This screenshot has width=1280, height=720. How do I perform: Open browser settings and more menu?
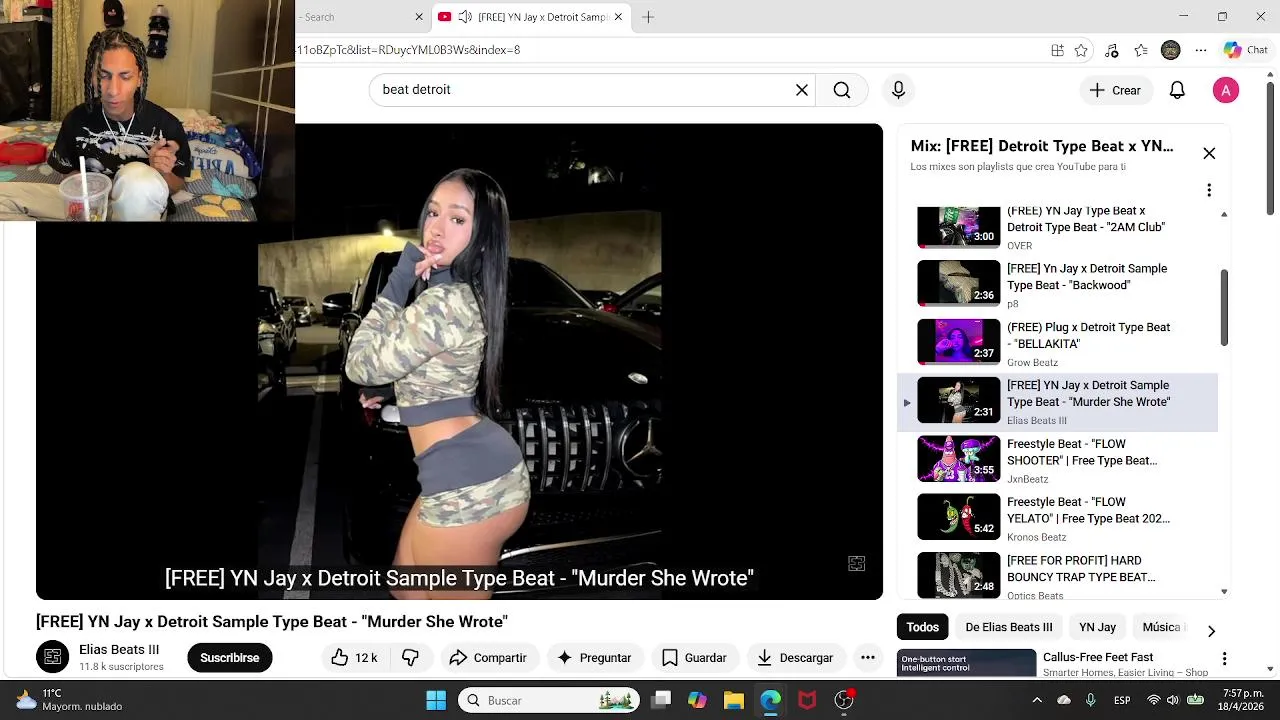pos(1201,50)
